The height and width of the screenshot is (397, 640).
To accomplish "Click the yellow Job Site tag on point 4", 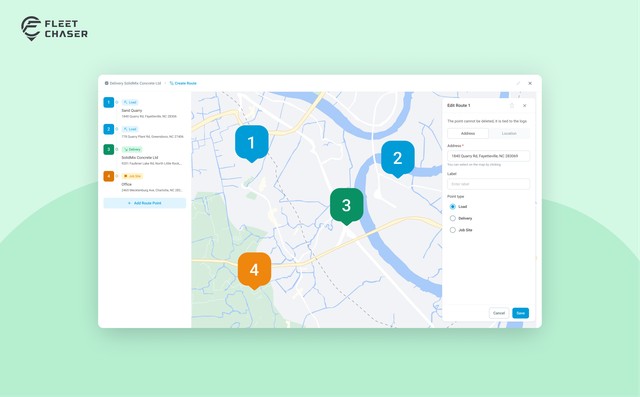I will tap(133, 176).
